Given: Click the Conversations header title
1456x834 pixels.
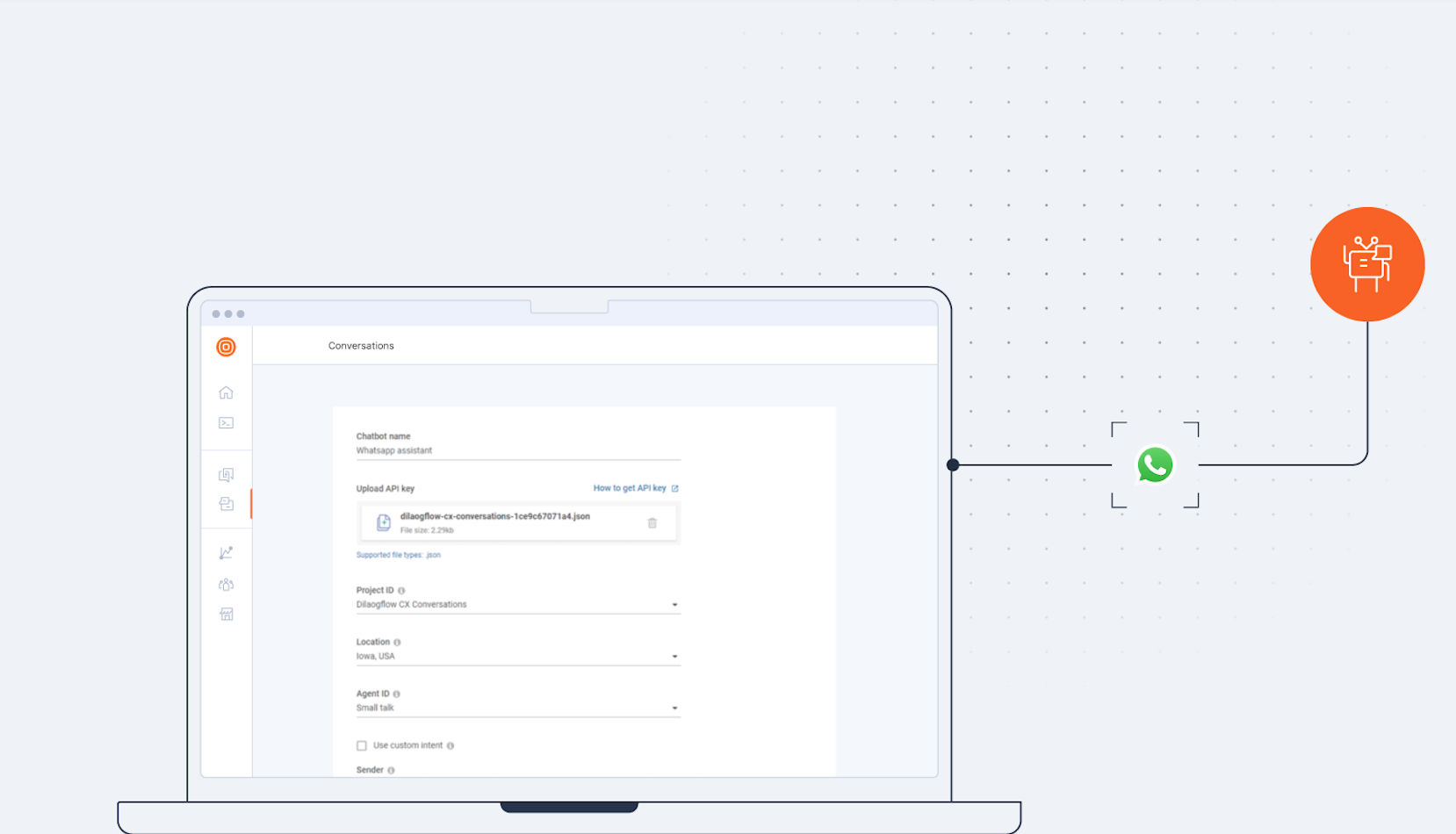Looking at the screenshot, I should 361,346.
